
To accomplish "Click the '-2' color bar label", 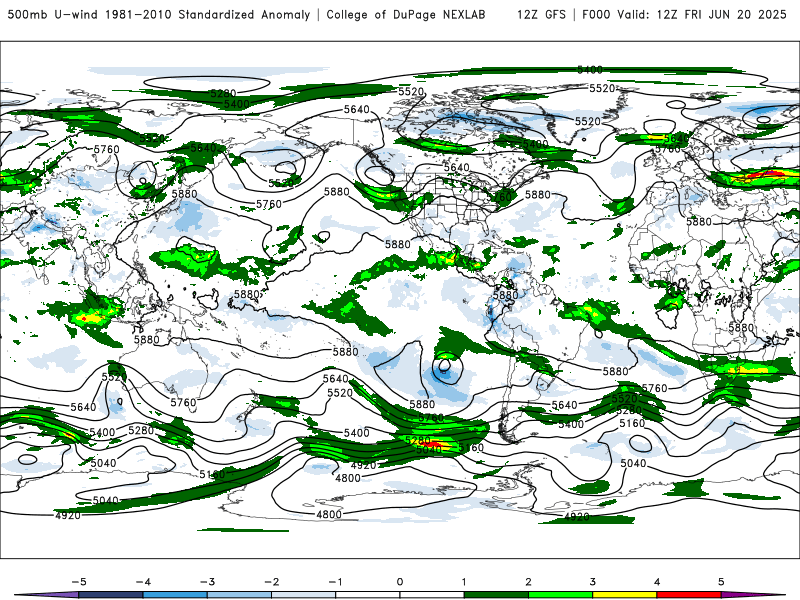I will tap(271, 582).
